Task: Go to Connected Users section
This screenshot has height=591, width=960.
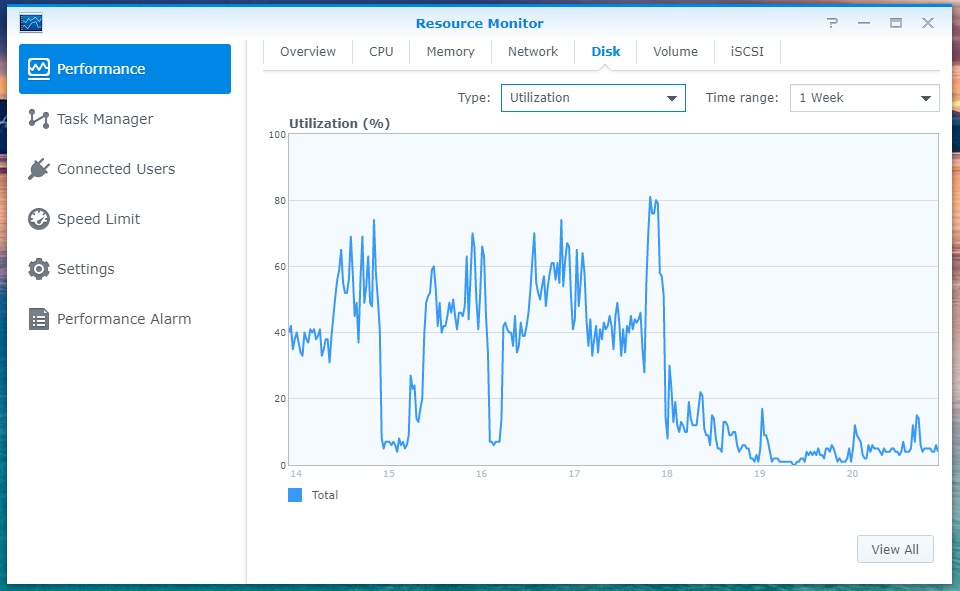Action: point(116,169)
